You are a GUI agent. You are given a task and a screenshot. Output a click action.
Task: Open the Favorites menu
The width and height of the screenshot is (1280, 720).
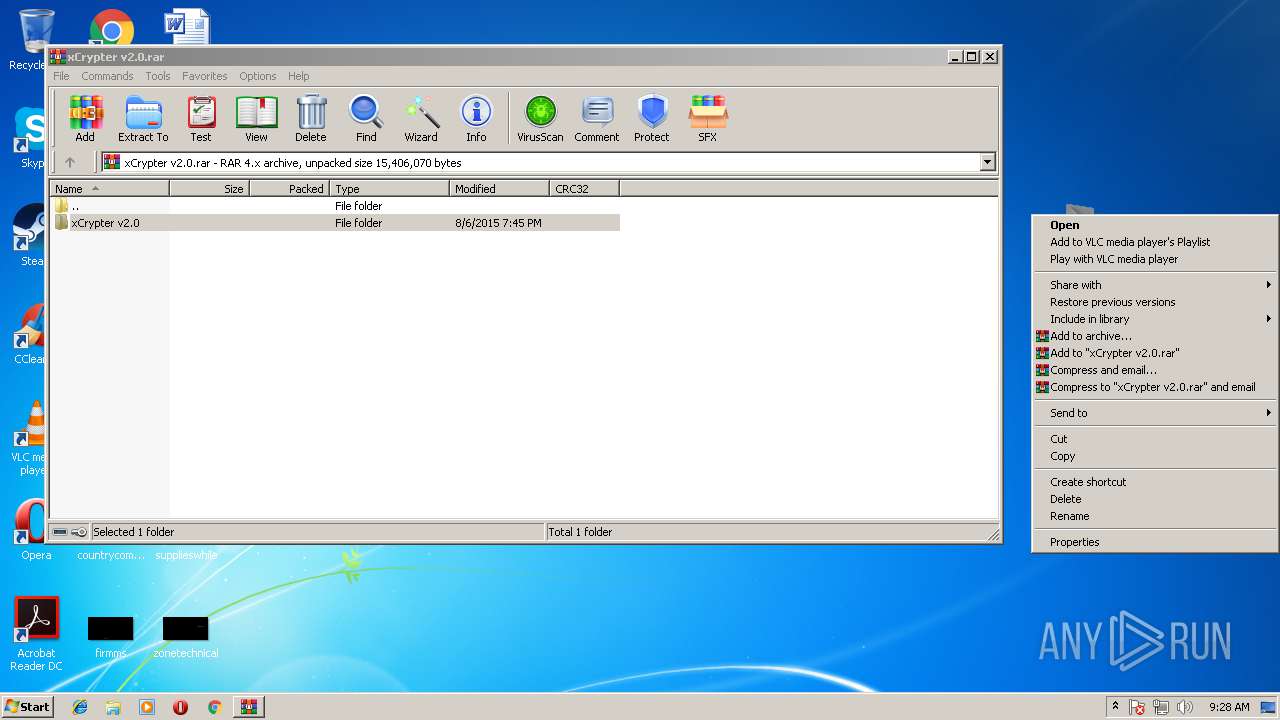[204, 76]
